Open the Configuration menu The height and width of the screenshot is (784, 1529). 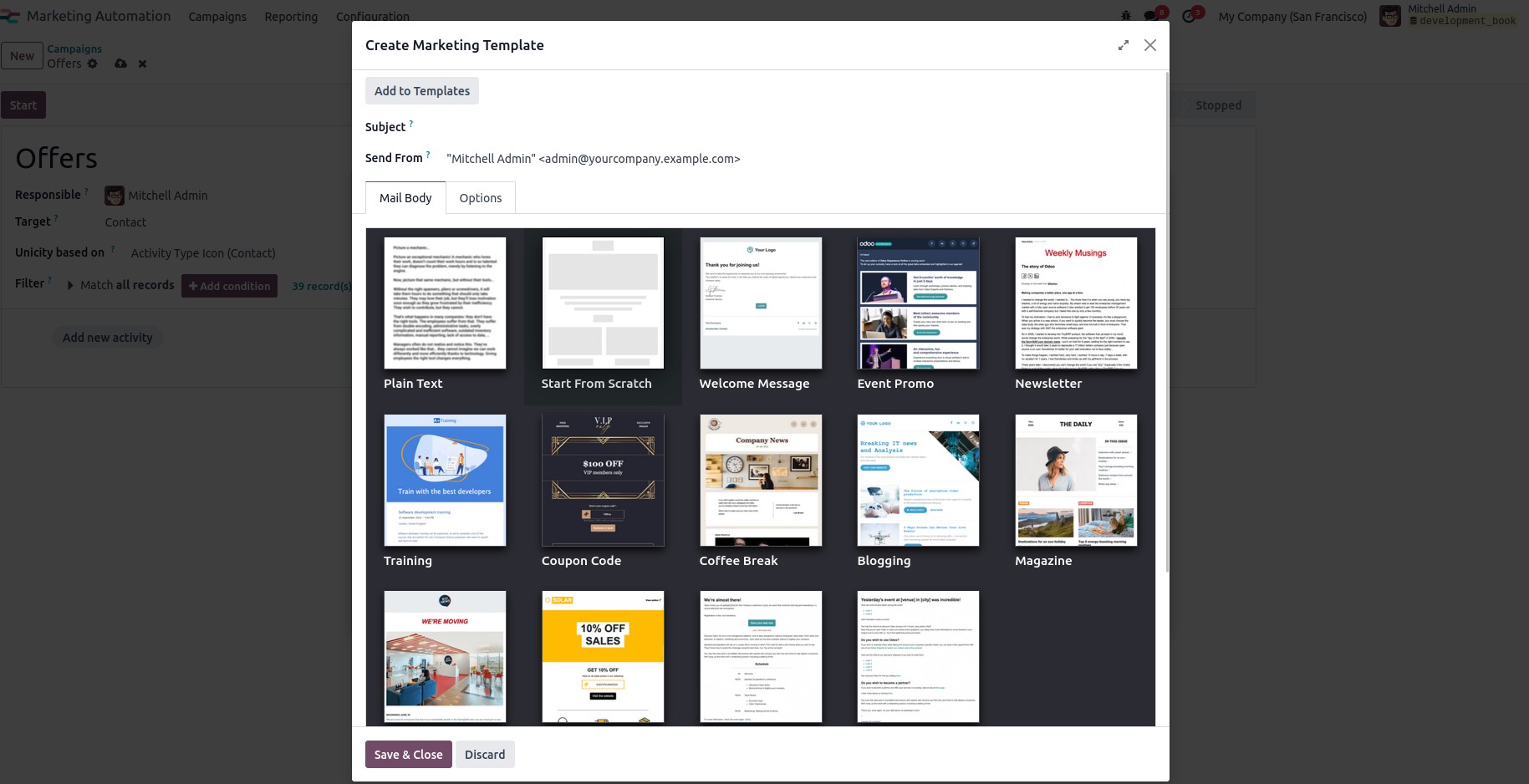tap(372, 16)
